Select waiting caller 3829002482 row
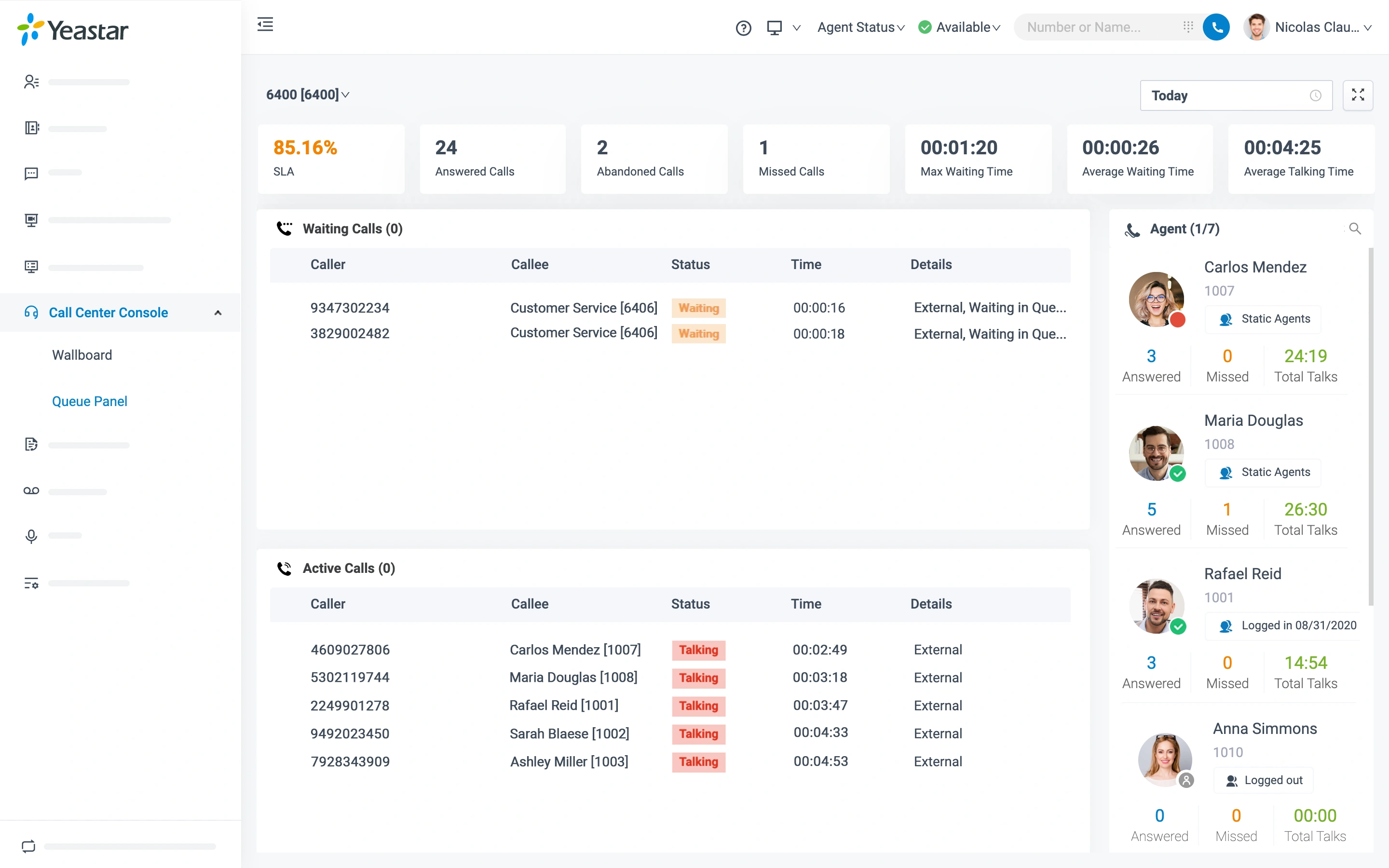The image size is (1389, 868). click(x=670, y=334)
